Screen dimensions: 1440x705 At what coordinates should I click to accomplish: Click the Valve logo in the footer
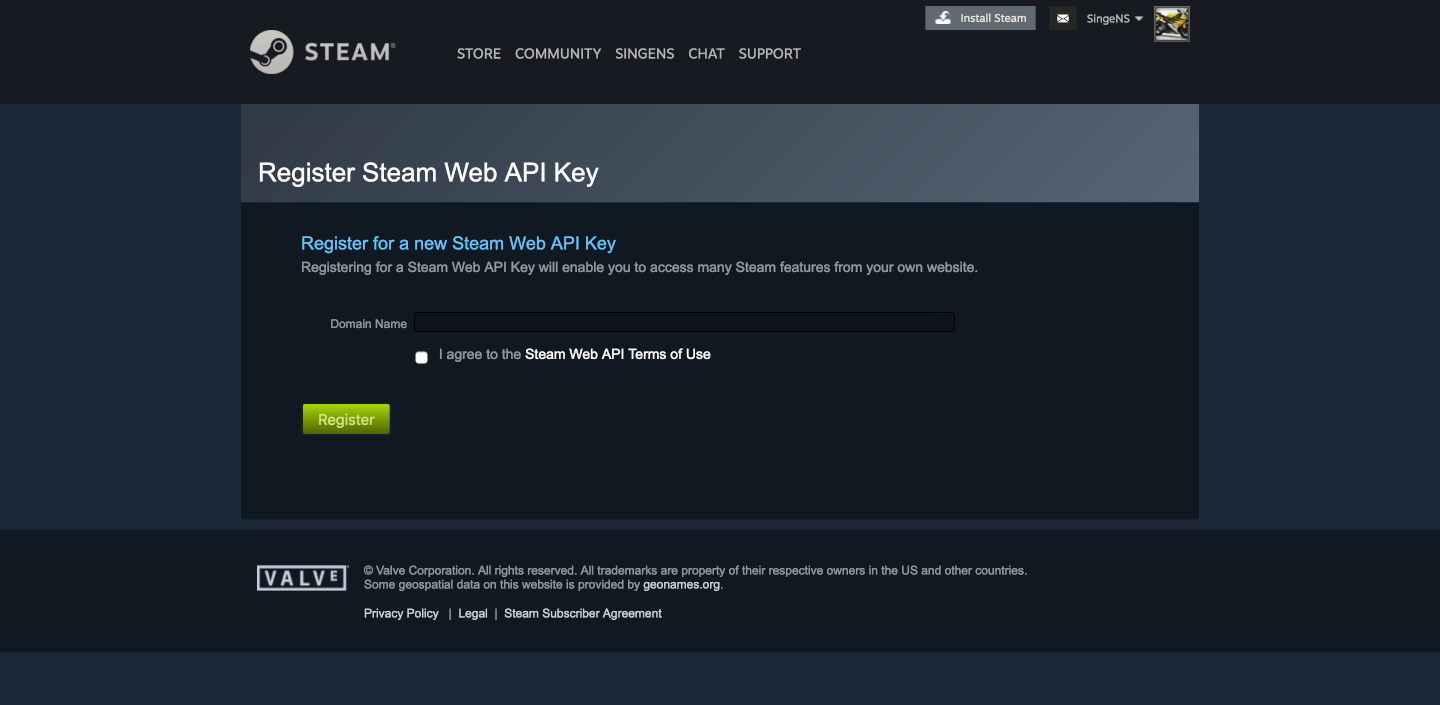click(302, 578)
